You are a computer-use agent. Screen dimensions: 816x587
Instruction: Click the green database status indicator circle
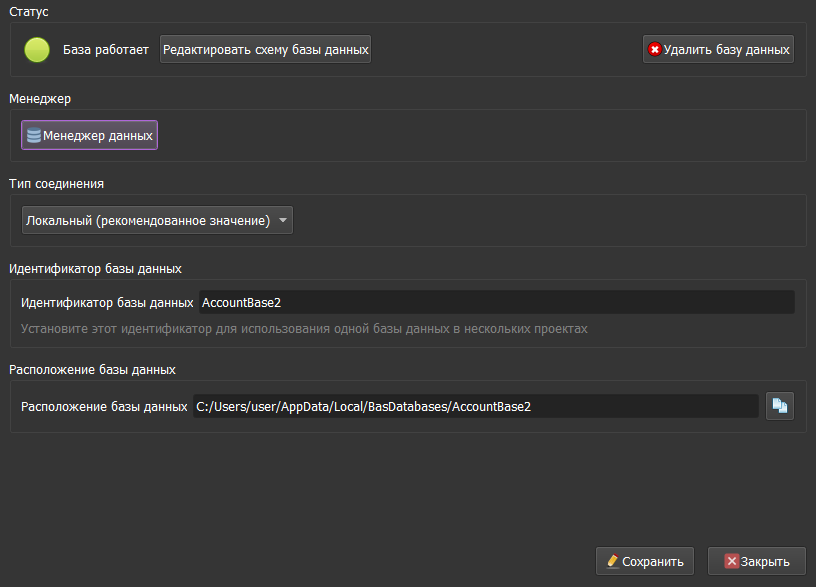click(37, 48)
